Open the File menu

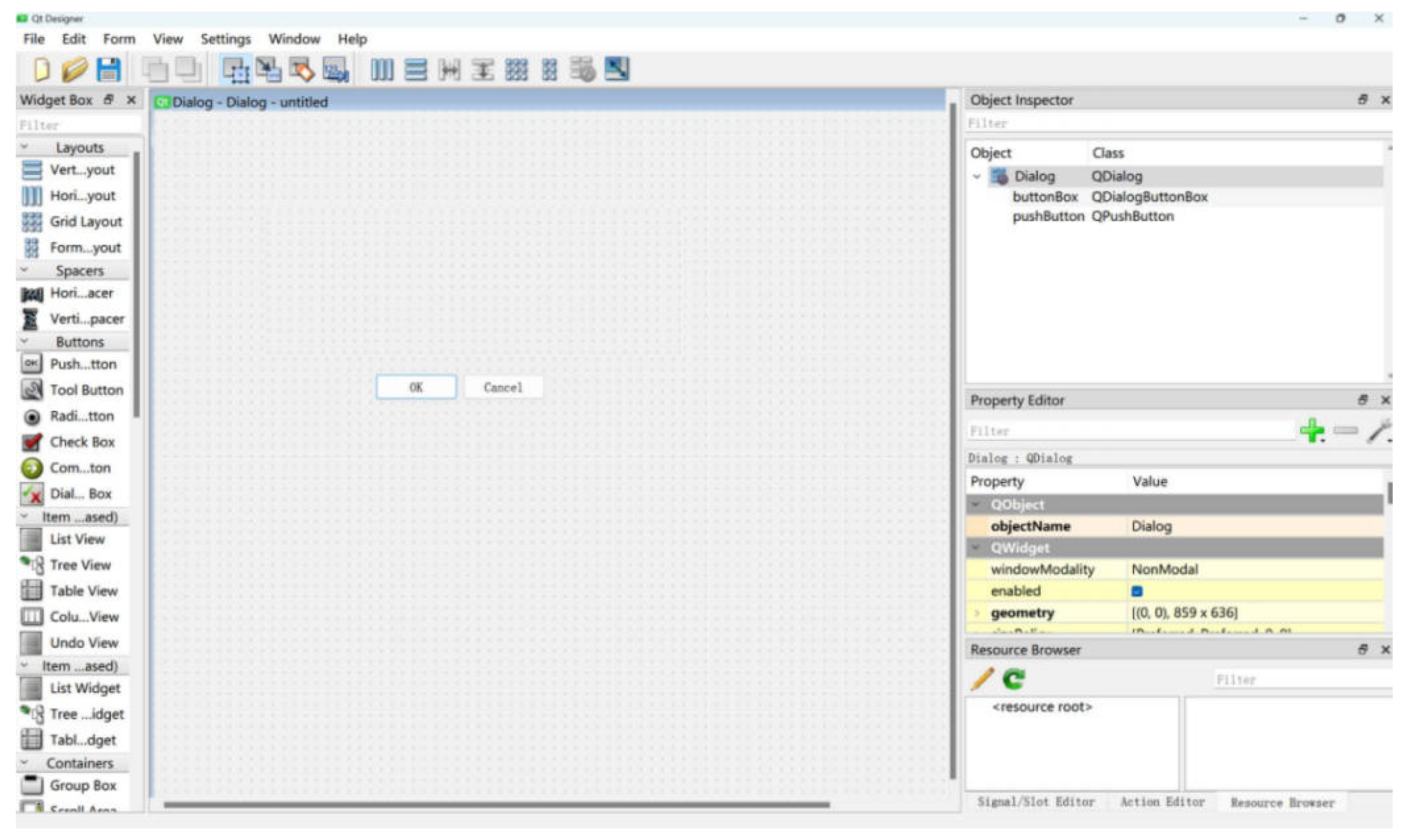(x=34, y=39)
